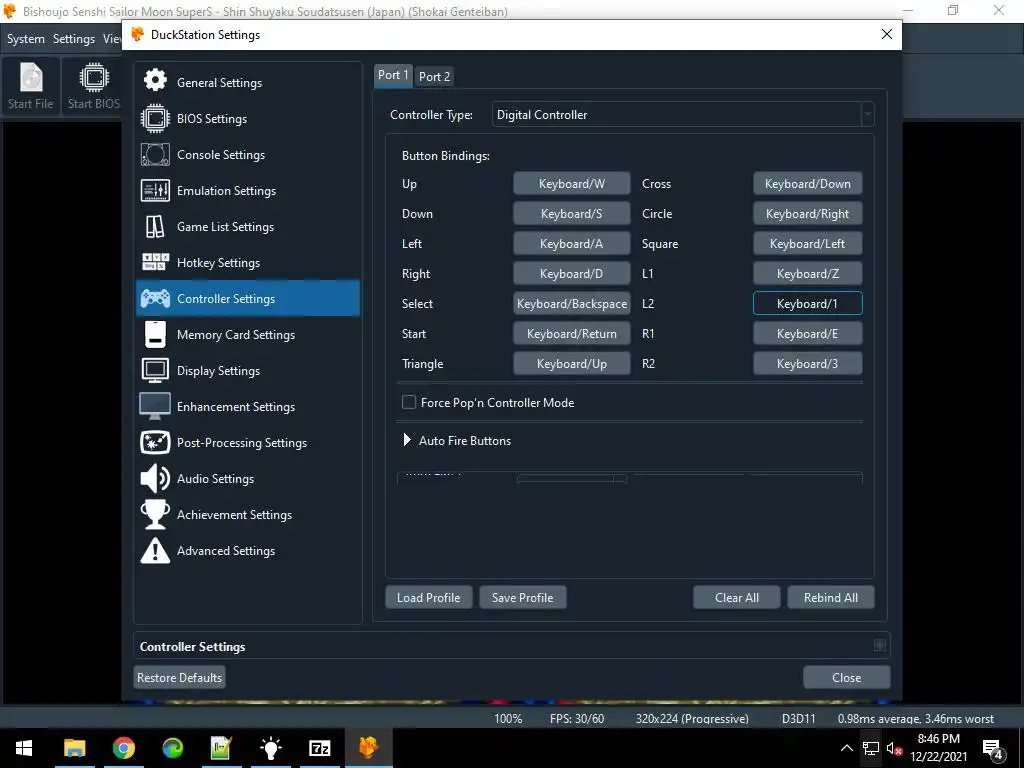This screenshot has width=1024, height=768.
Task: Rebind Select button Keyboard/Backspace
Action: click(571, 304)
